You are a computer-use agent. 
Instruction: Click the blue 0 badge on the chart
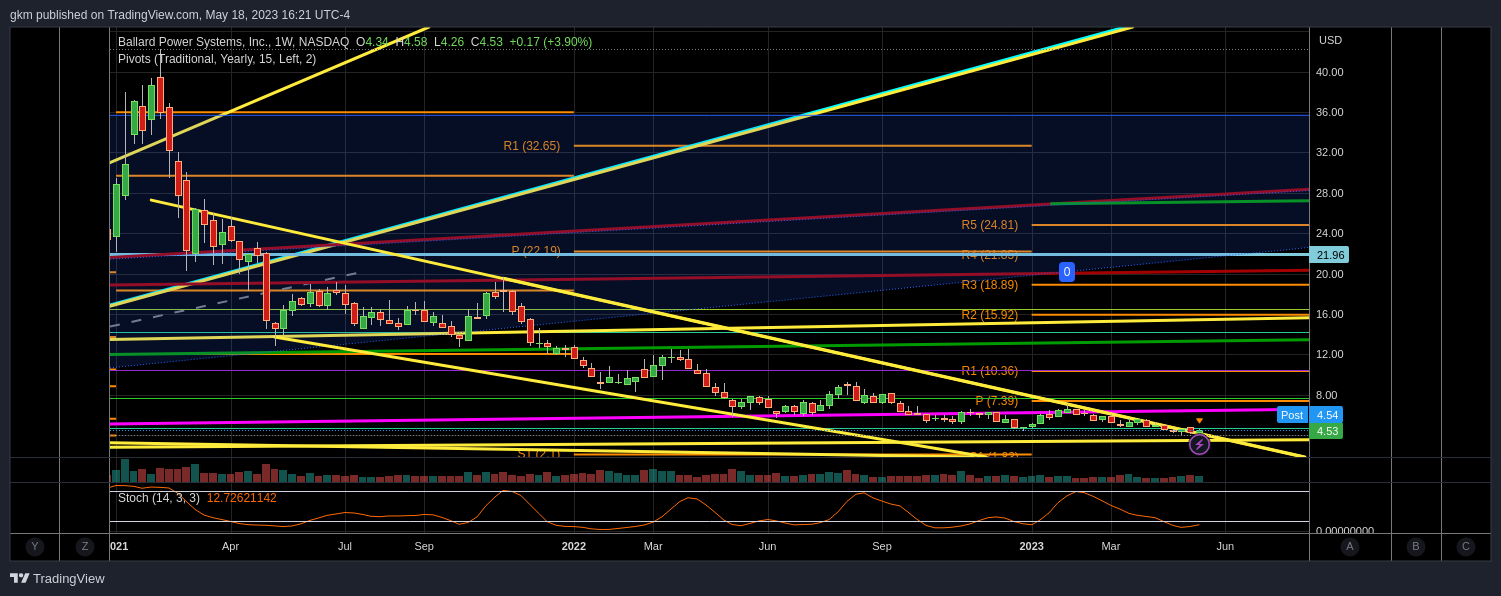click(1067, 272)
